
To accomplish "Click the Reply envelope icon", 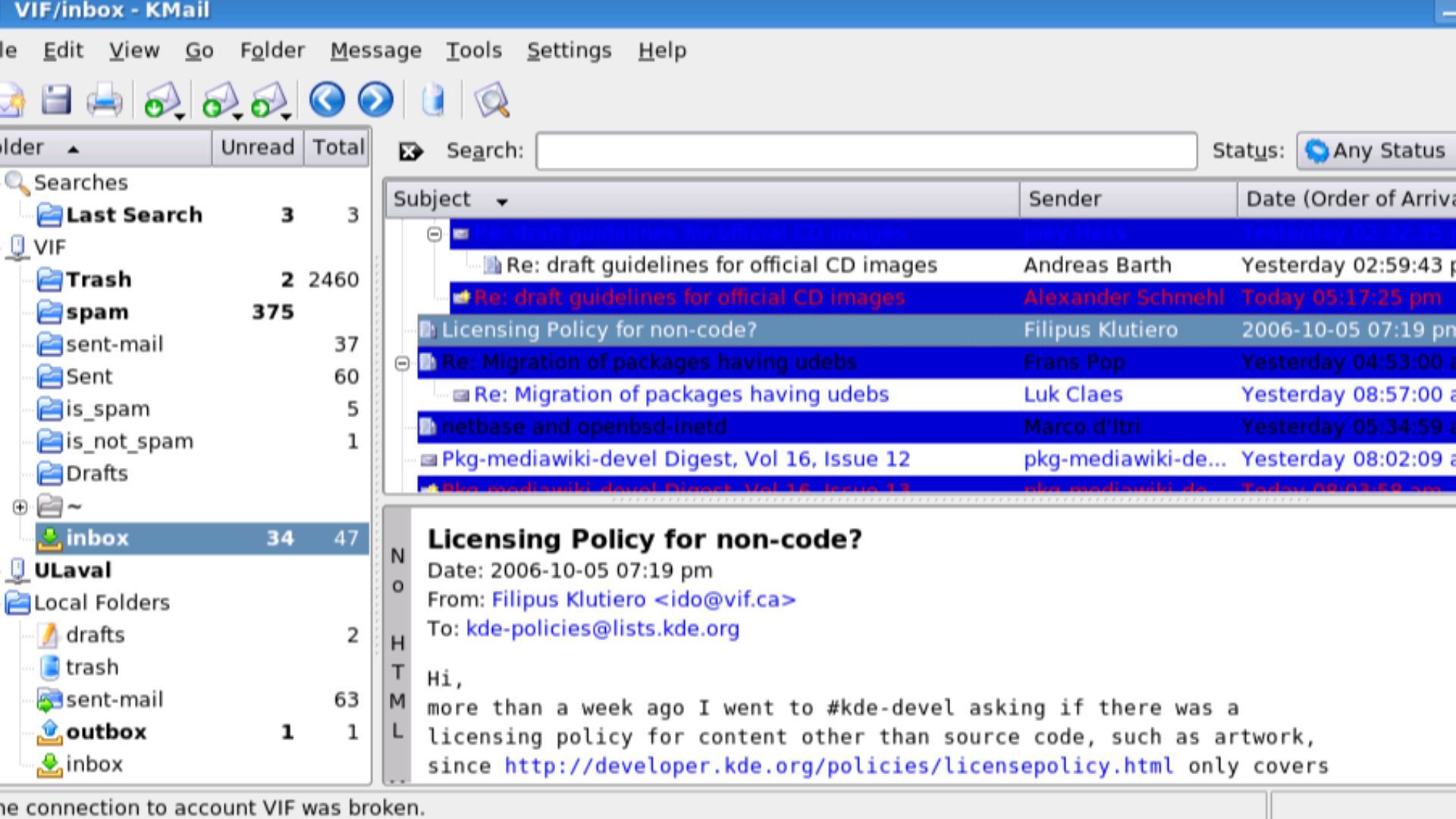I will (219, 100).
